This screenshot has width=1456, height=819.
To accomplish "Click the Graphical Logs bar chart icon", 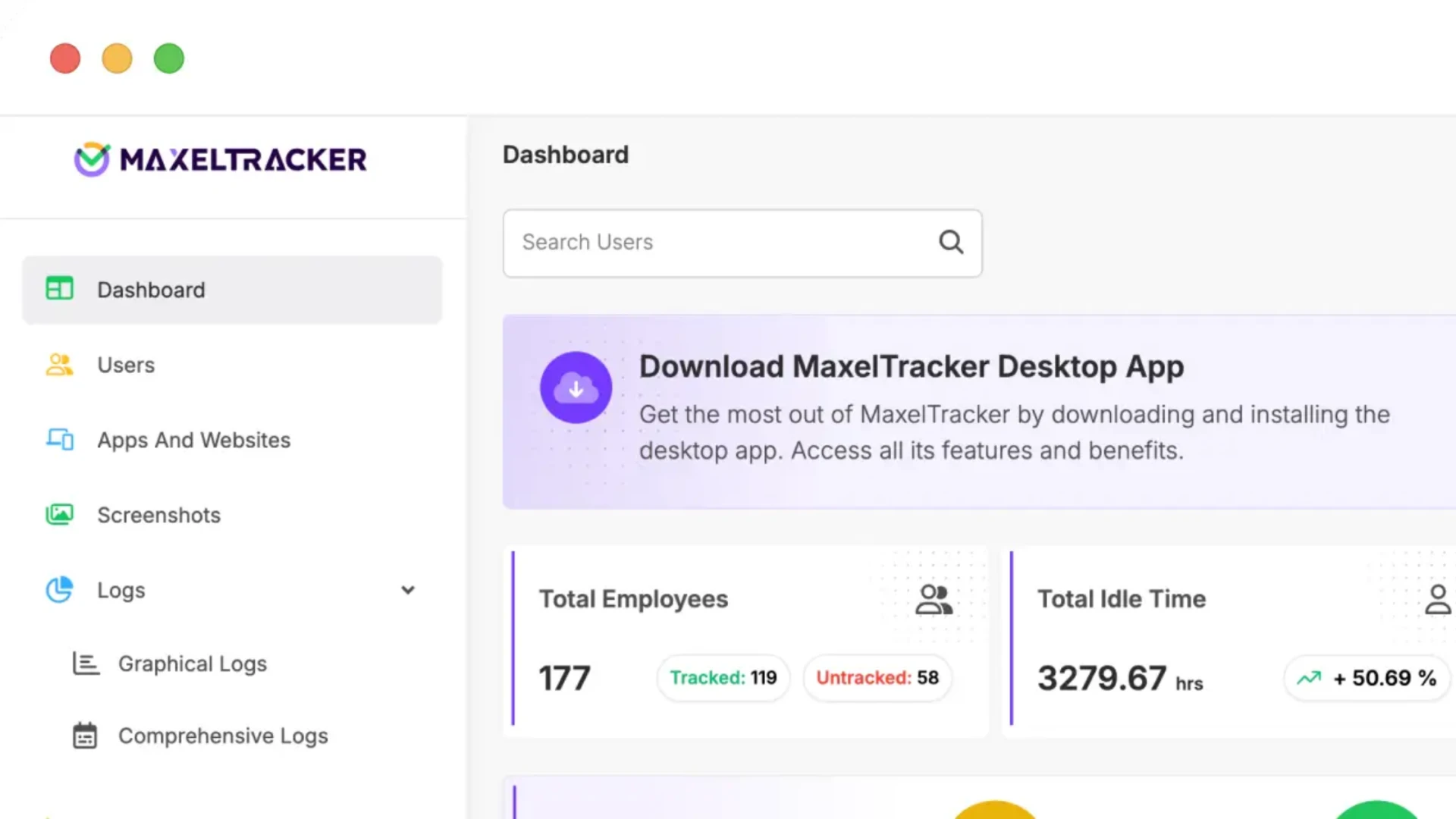I will 85,664.
